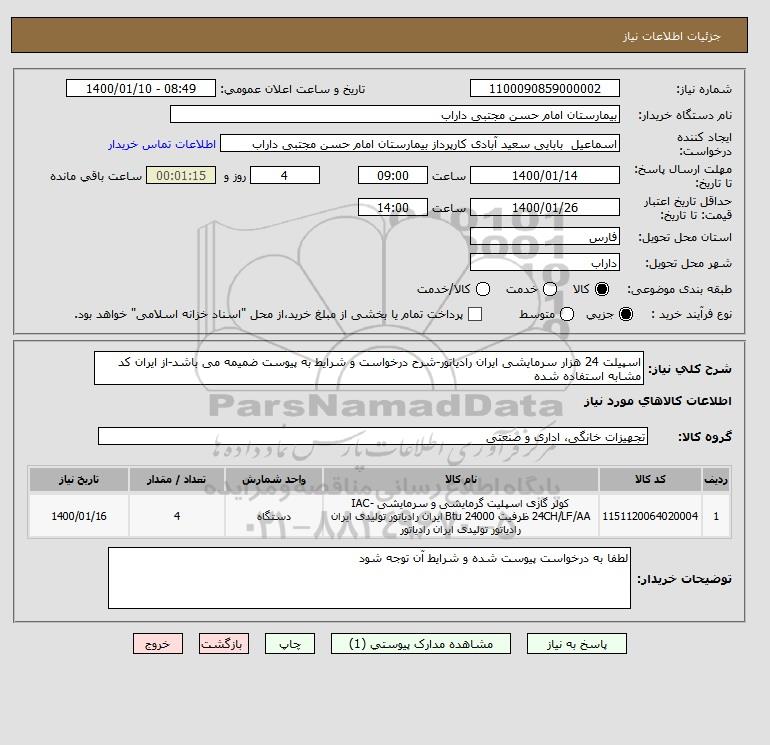This screenshot has width=770, height=745.
Task: Open مشاهده مدارک پیوستی (1) button
Action: point(421,643)
